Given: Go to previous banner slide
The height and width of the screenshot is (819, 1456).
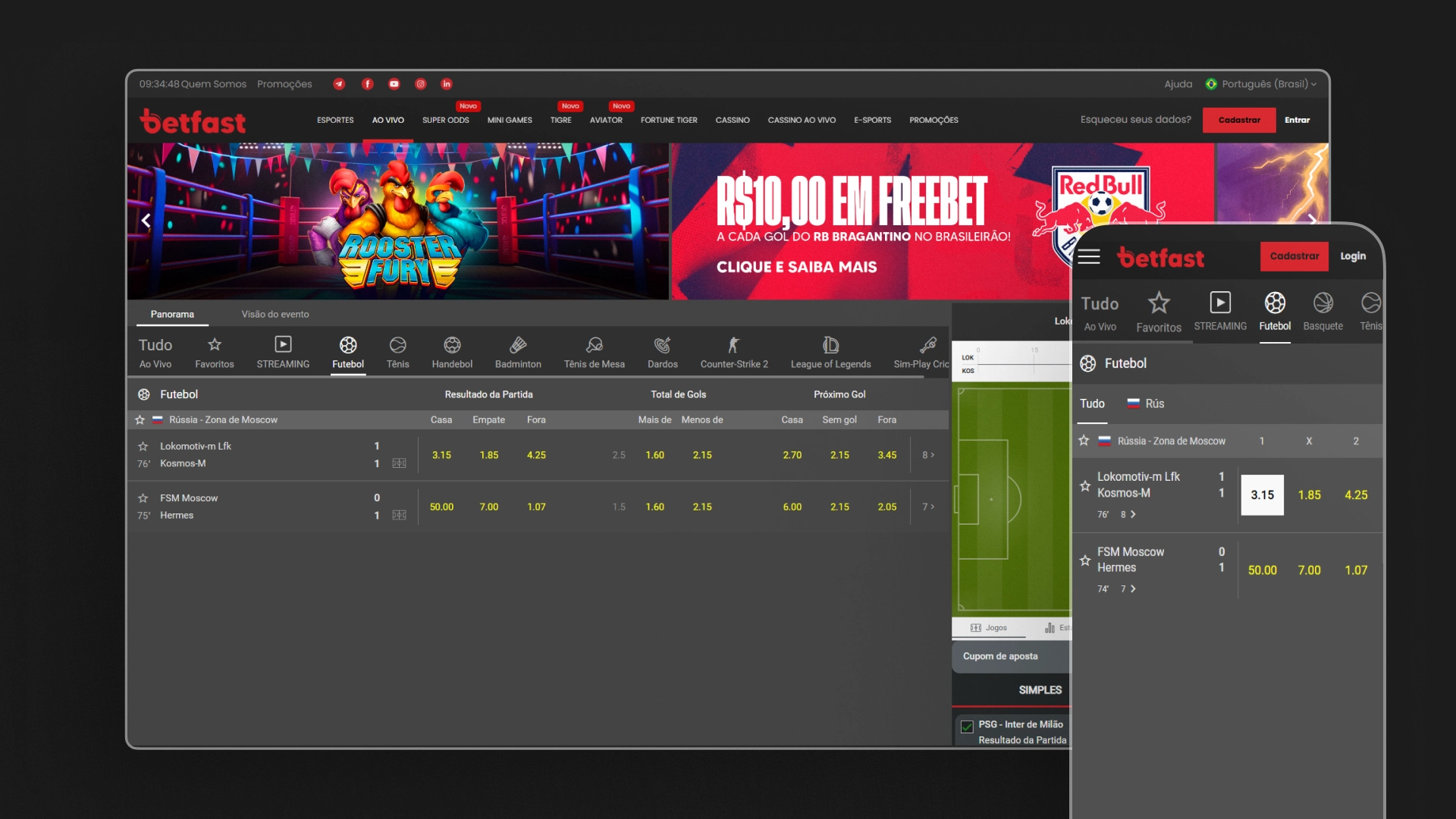Looking at the screenshot, I should (146, 221).
